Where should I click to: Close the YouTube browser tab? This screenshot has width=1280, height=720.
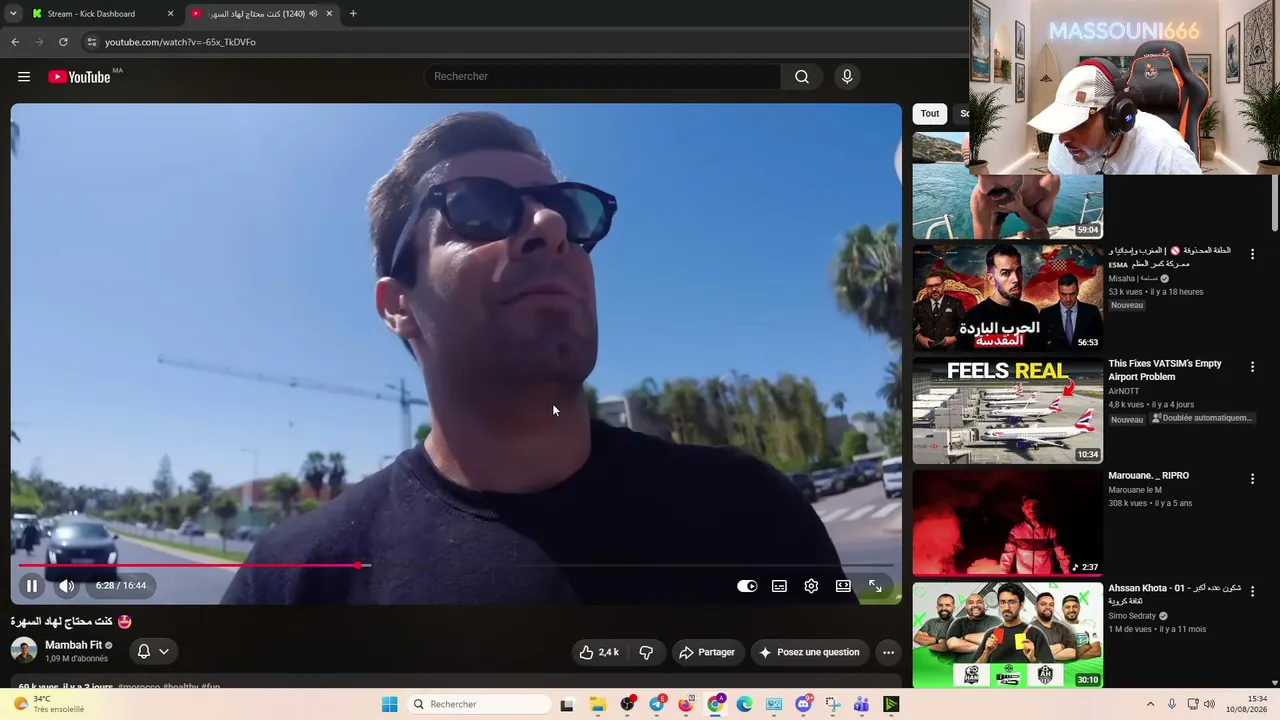(329, 14)
